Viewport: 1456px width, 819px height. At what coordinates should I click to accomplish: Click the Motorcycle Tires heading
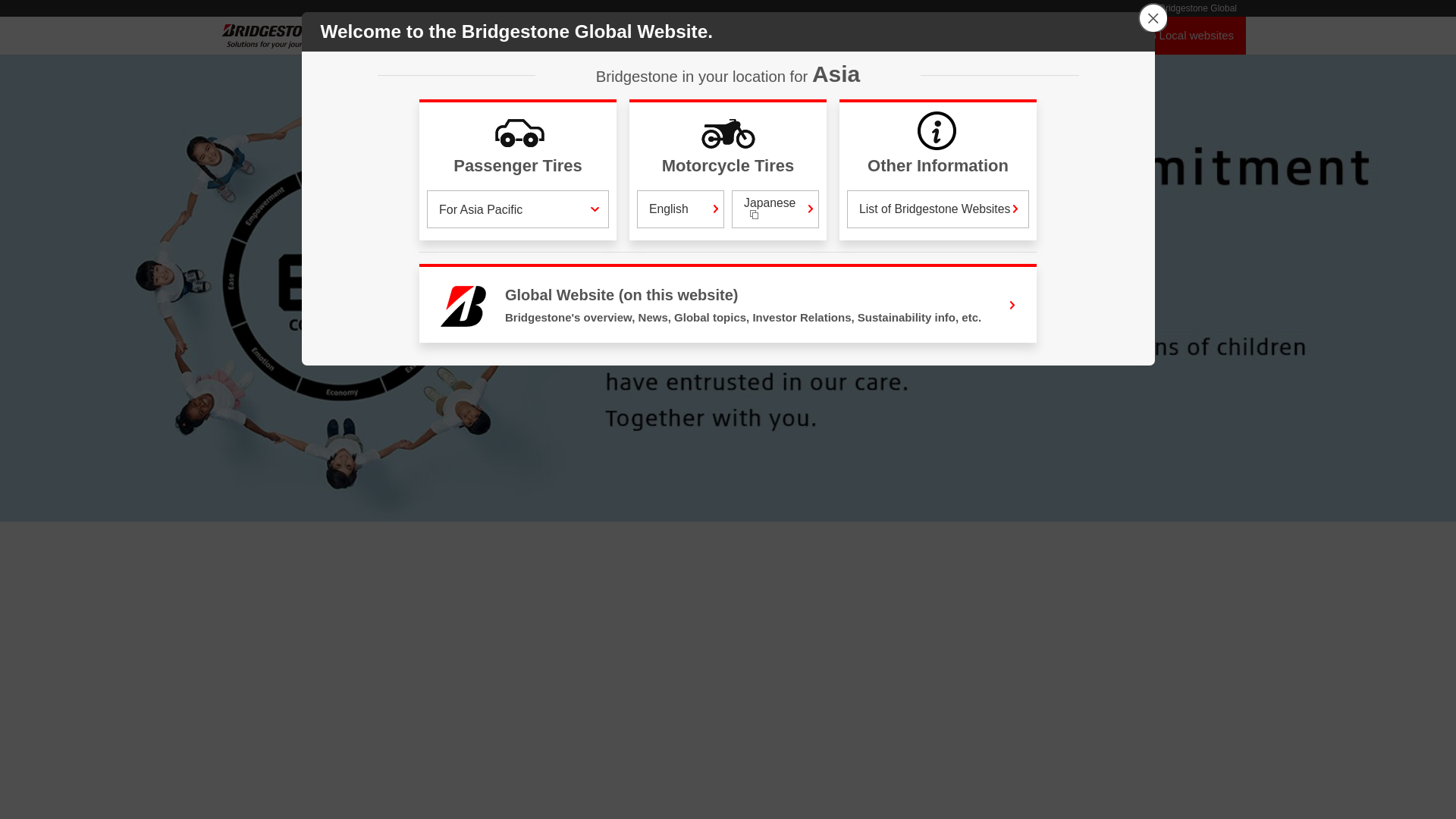coord(728,166)
